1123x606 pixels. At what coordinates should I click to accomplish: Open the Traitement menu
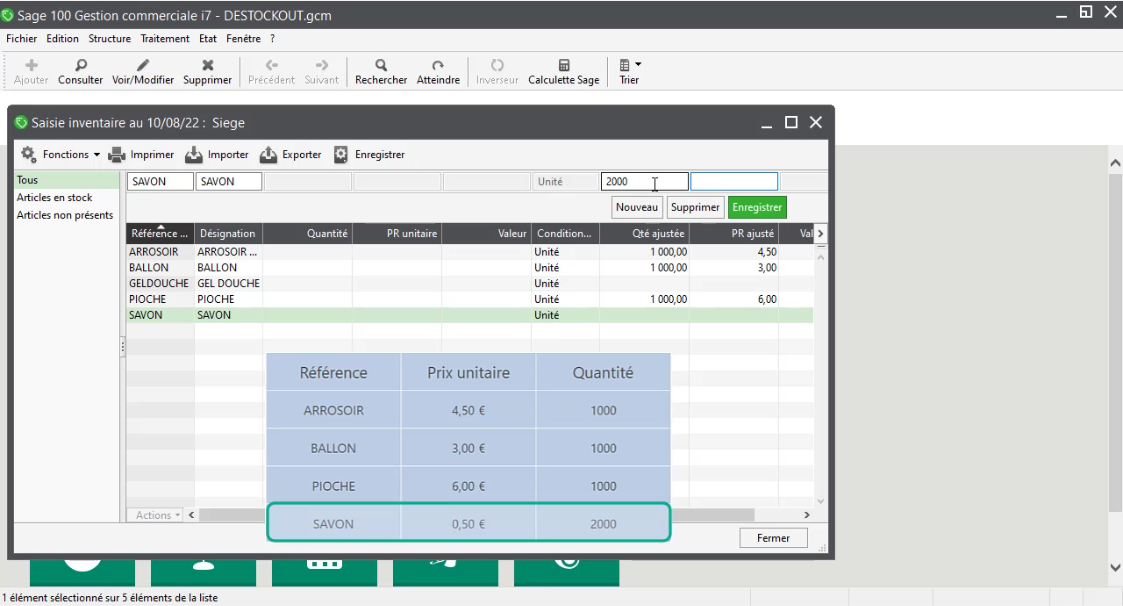coord(164,38)
